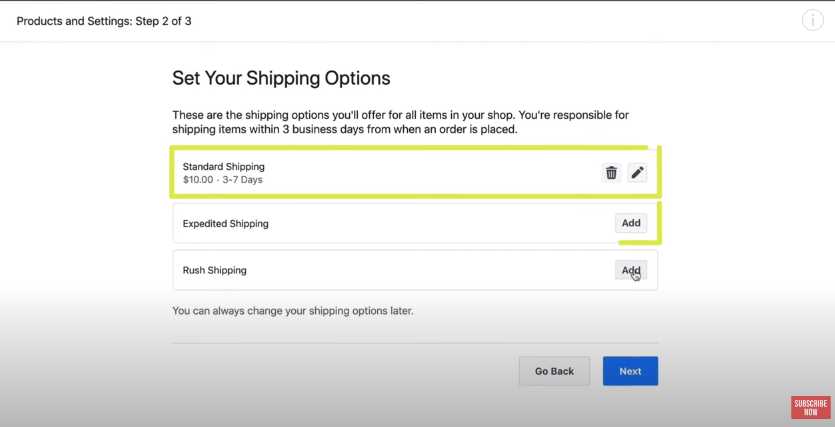Click empty area inside Standard Shipping card

coord(426,173)
